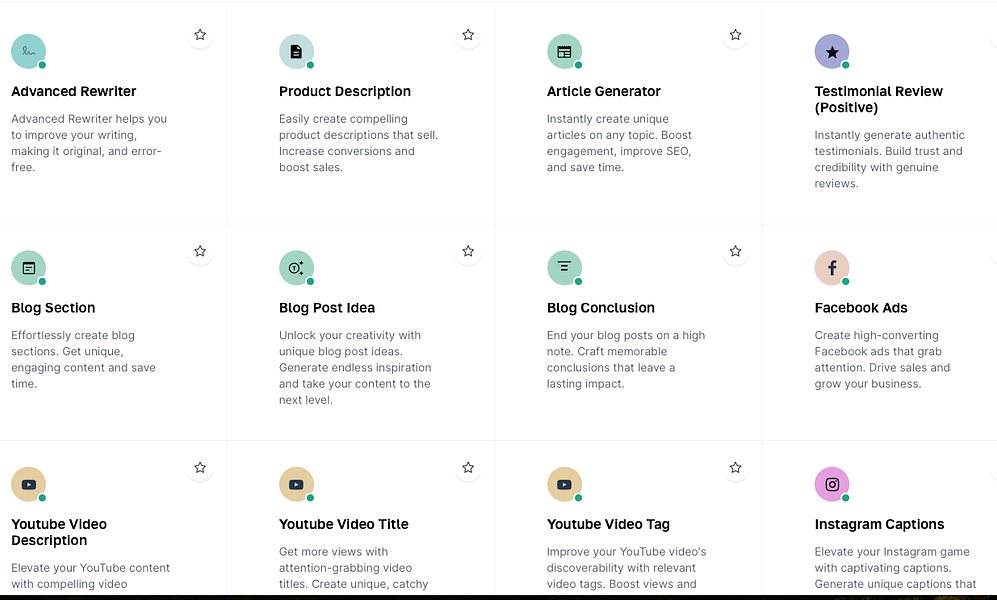This screenshot has width=997, height=600.
Task: Favorite the Advanced Rewriter card with star
Action: pos(200,35)
